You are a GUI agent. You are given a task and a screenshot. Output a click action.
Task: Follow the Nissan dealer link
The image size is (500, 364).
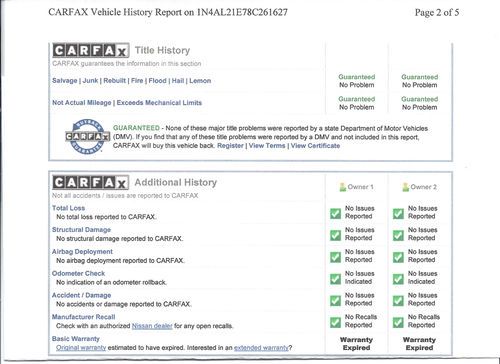click(152, 326)
